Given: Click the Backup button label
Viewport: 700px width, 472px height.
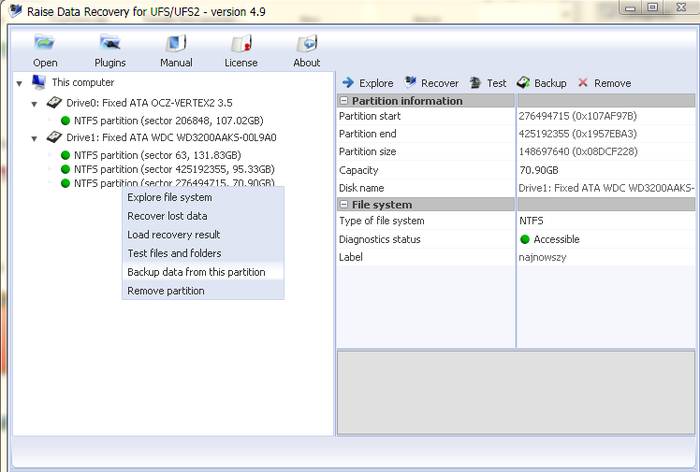Looking at the screenshot, I should pos(550,84).
